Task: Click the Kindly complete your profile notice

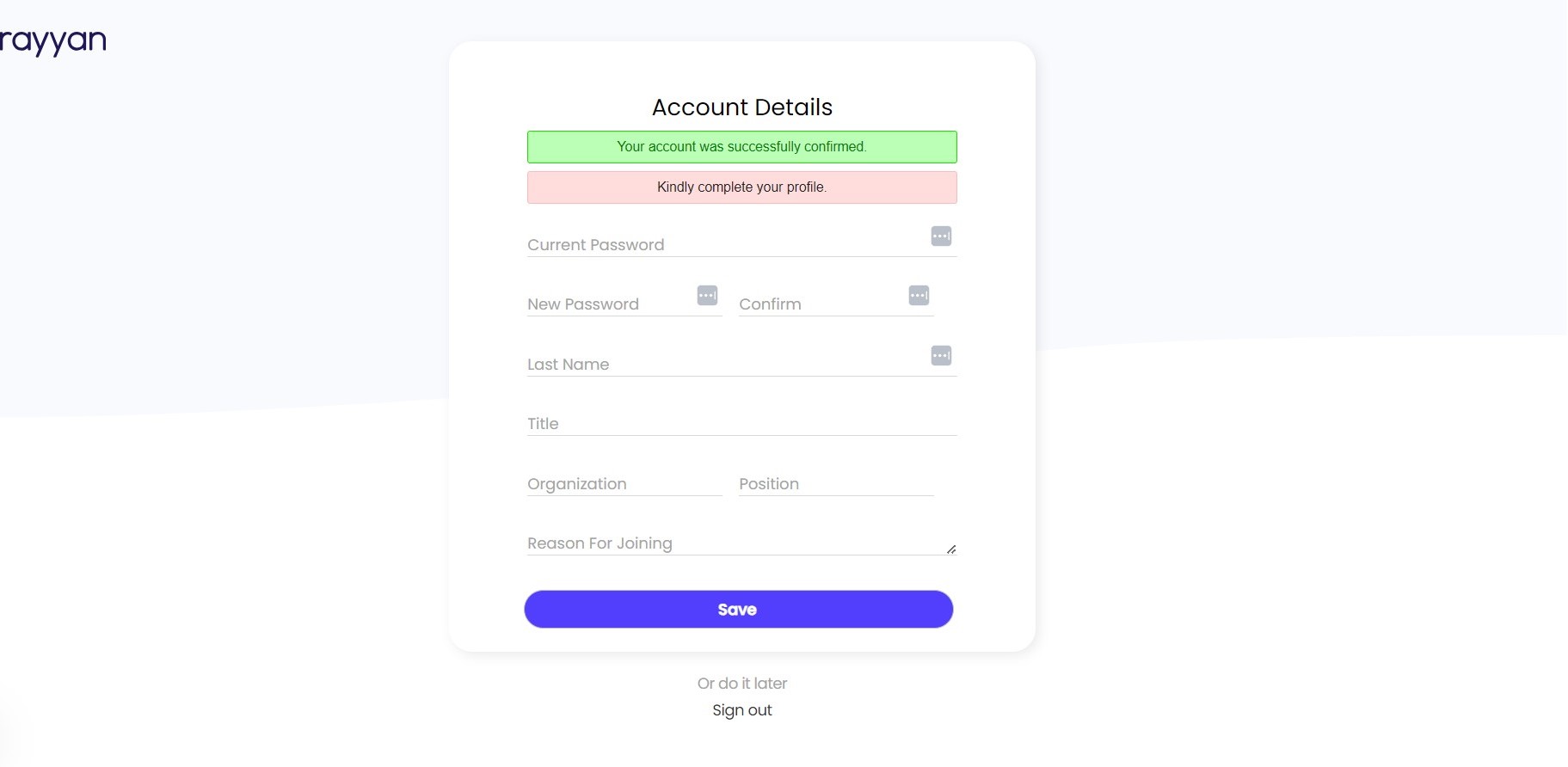Action: point(741,187)
